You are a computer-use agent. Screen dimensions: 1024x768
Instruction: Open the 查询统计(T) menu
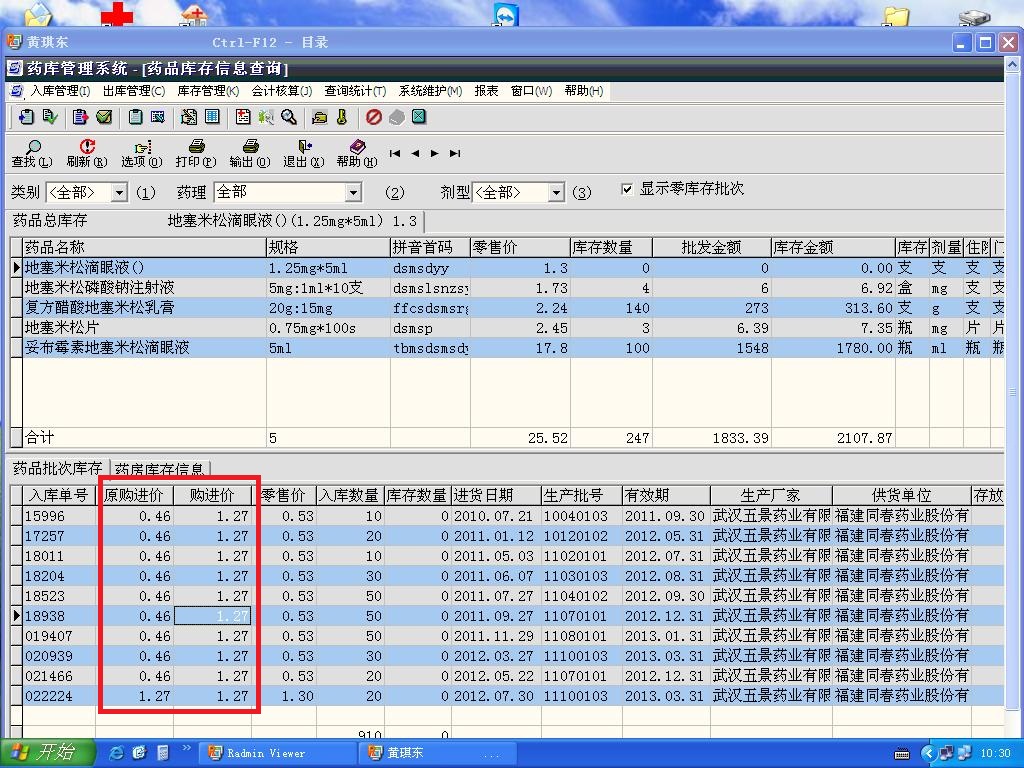click(x=355, y=91)
